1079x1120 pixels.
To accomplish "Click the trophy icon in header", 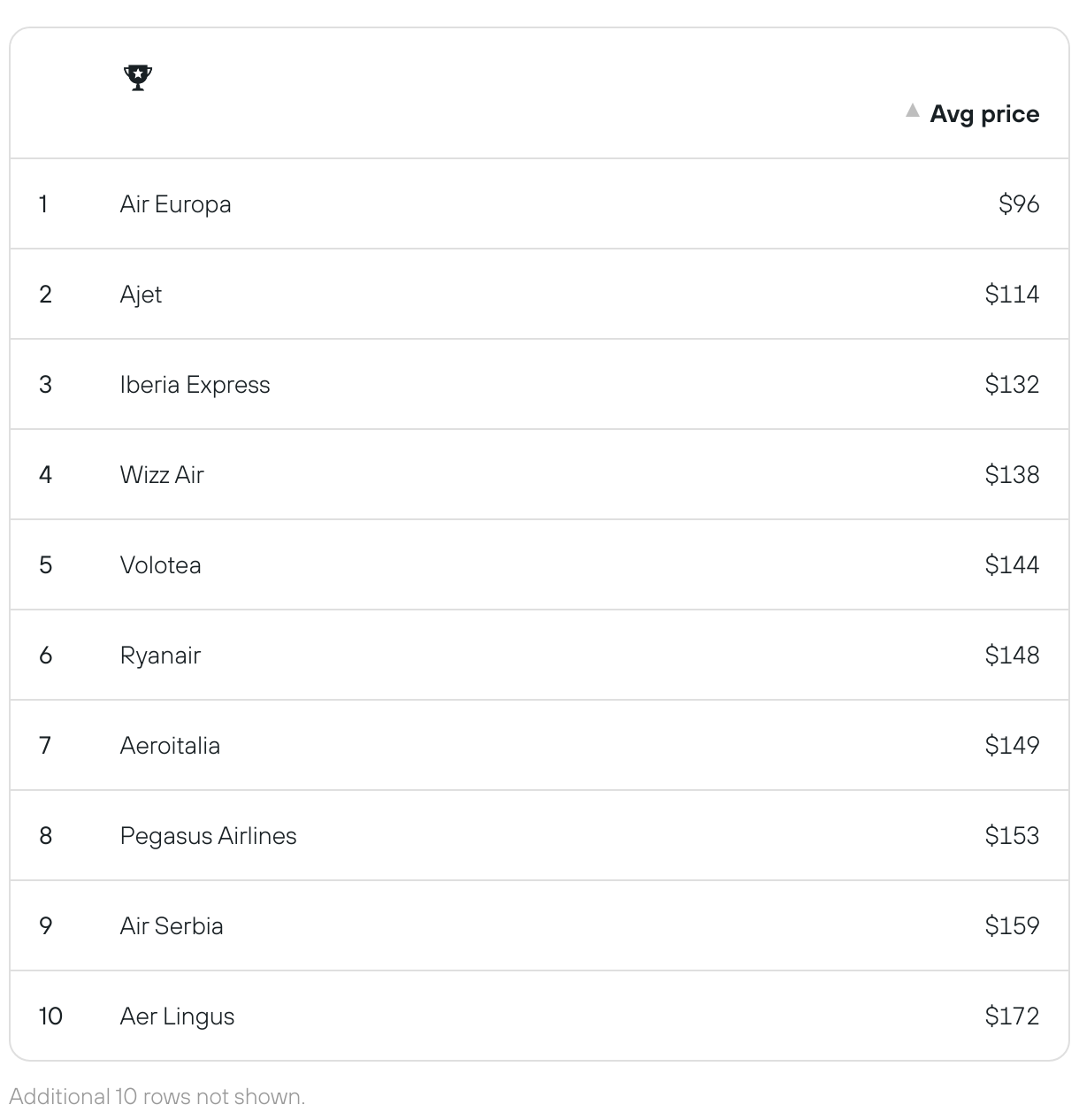I will [138, 78].
